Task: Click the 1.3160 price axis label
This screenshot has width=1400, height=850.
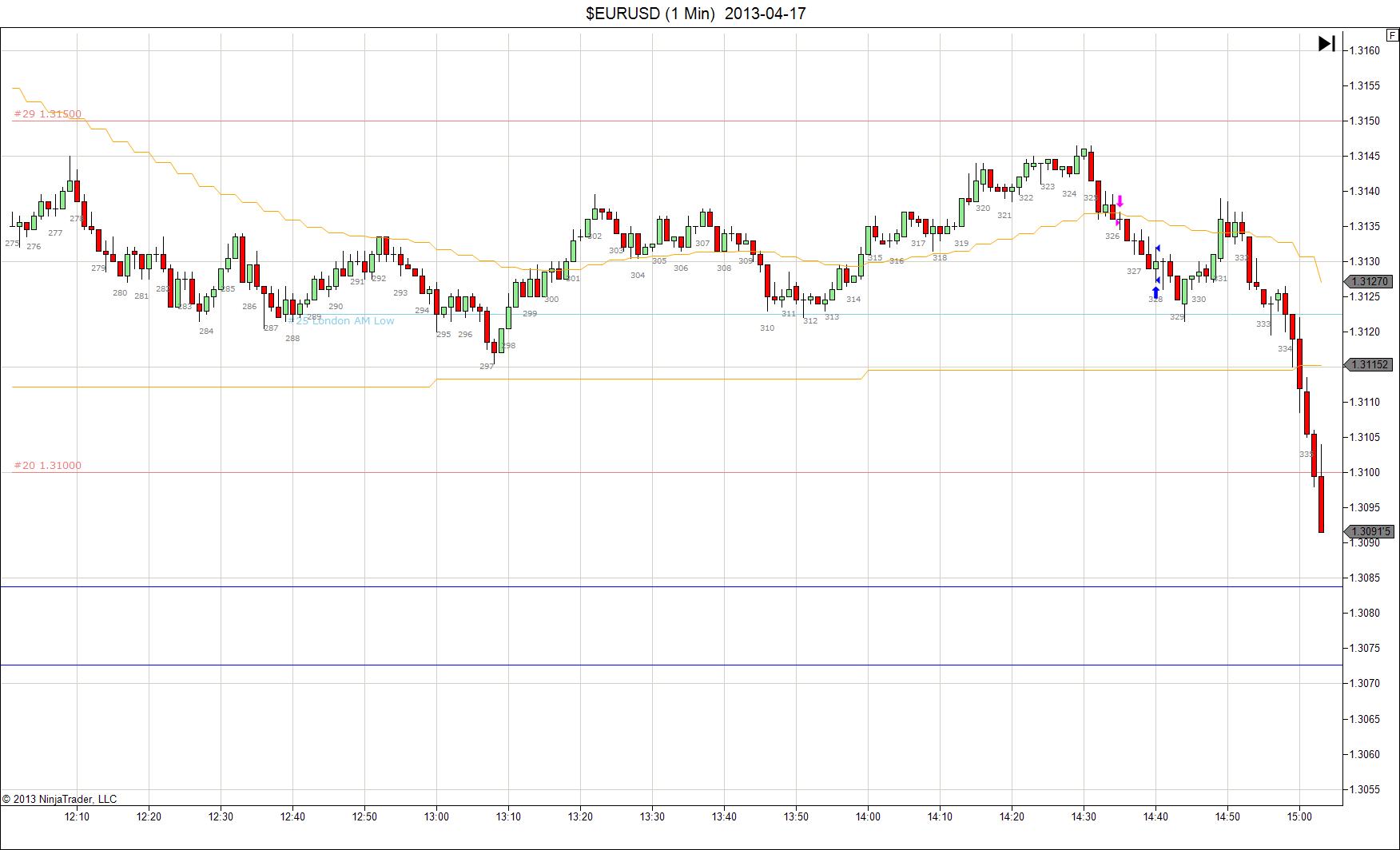Action: click(x=1364, y=50)
